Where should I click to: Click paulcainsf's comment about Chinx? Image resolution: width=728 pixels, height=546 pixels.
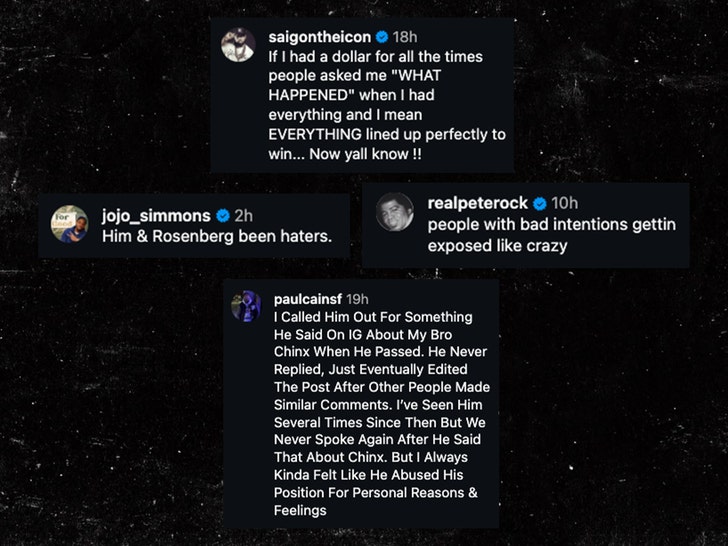[382, 414]
